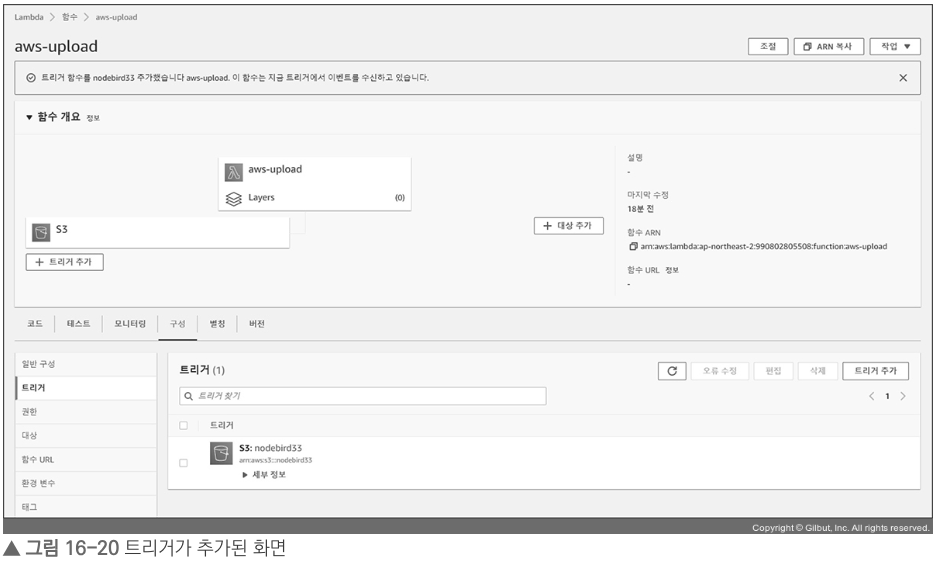Open 권한 in the side menu
This screenshot has width=934, height=568.
pyautogui.click(x=86, y=412)
